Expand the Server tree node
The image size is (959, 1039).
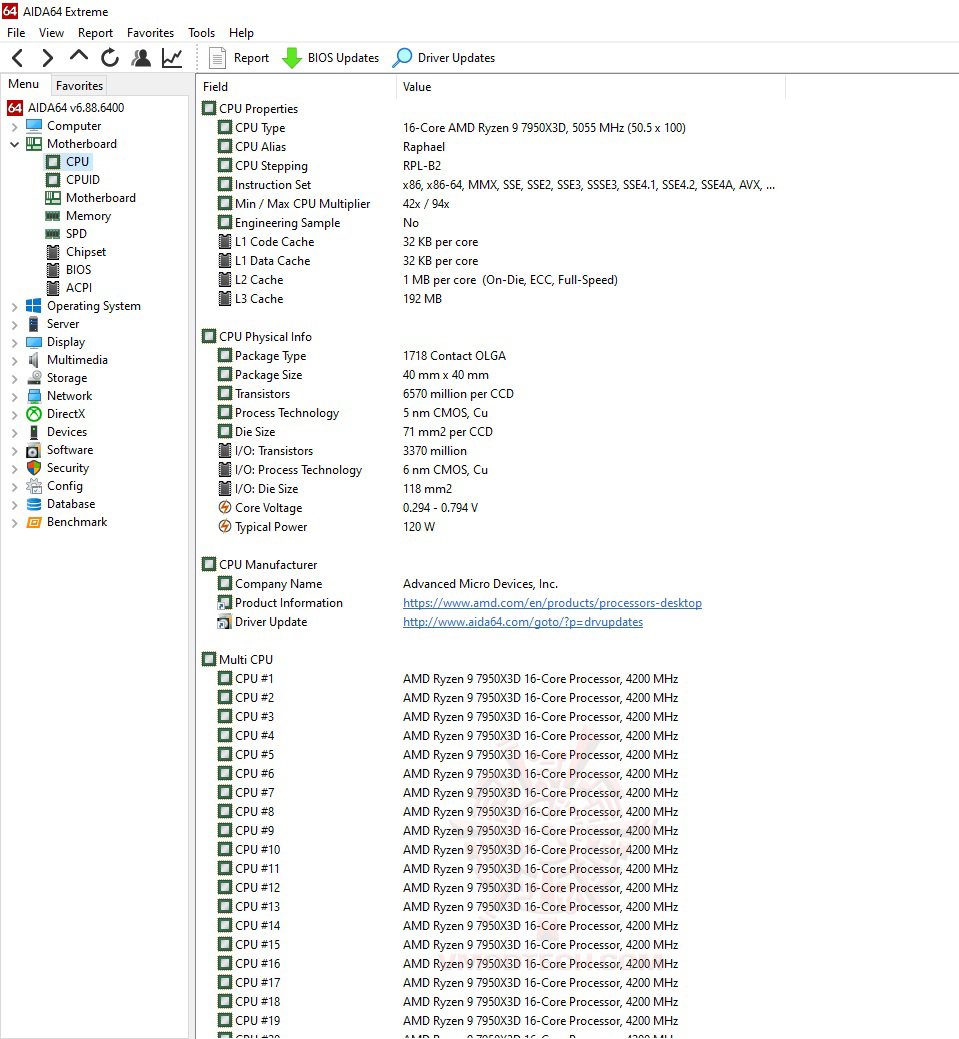click(x=15, y=324)
